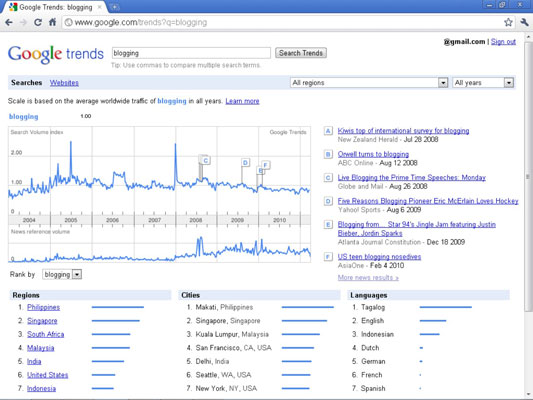Viewport: 533px width, 400px height.
Task: Click the Indonesian language entry
Action: (x=377, y=334)
